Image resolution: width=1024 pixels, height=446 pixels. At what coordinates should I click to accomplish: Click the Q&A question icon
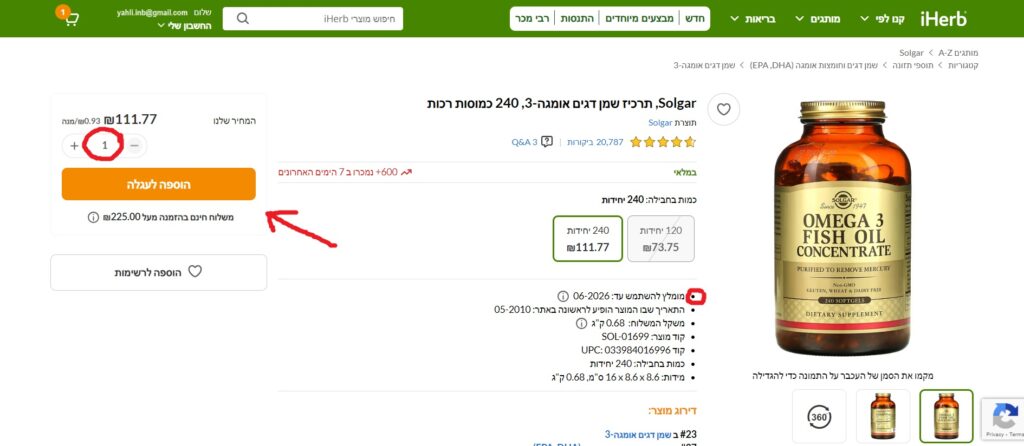click(547, 142)
